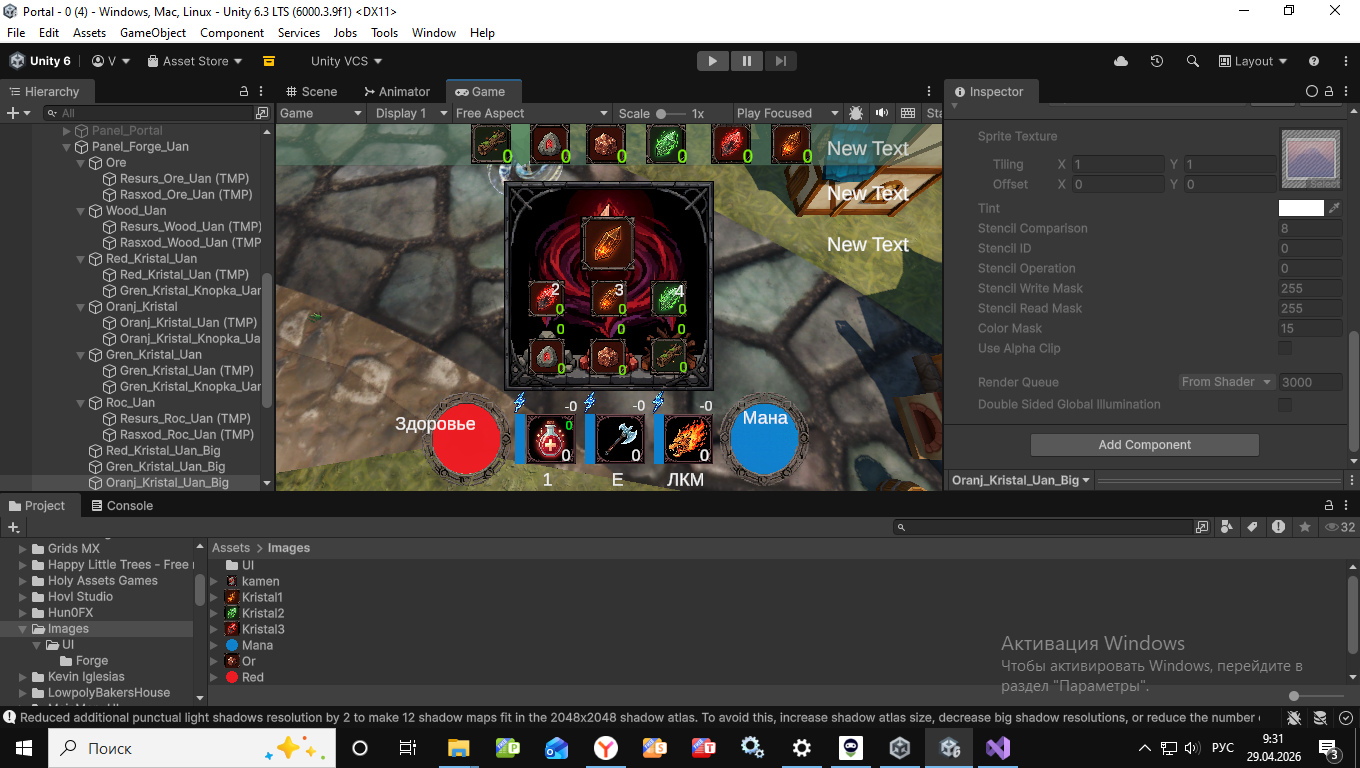This screenshot has width=1360, height=768.
Task: Open the GameObject menu
Action: pyautogui.click(x=153, y=33)
